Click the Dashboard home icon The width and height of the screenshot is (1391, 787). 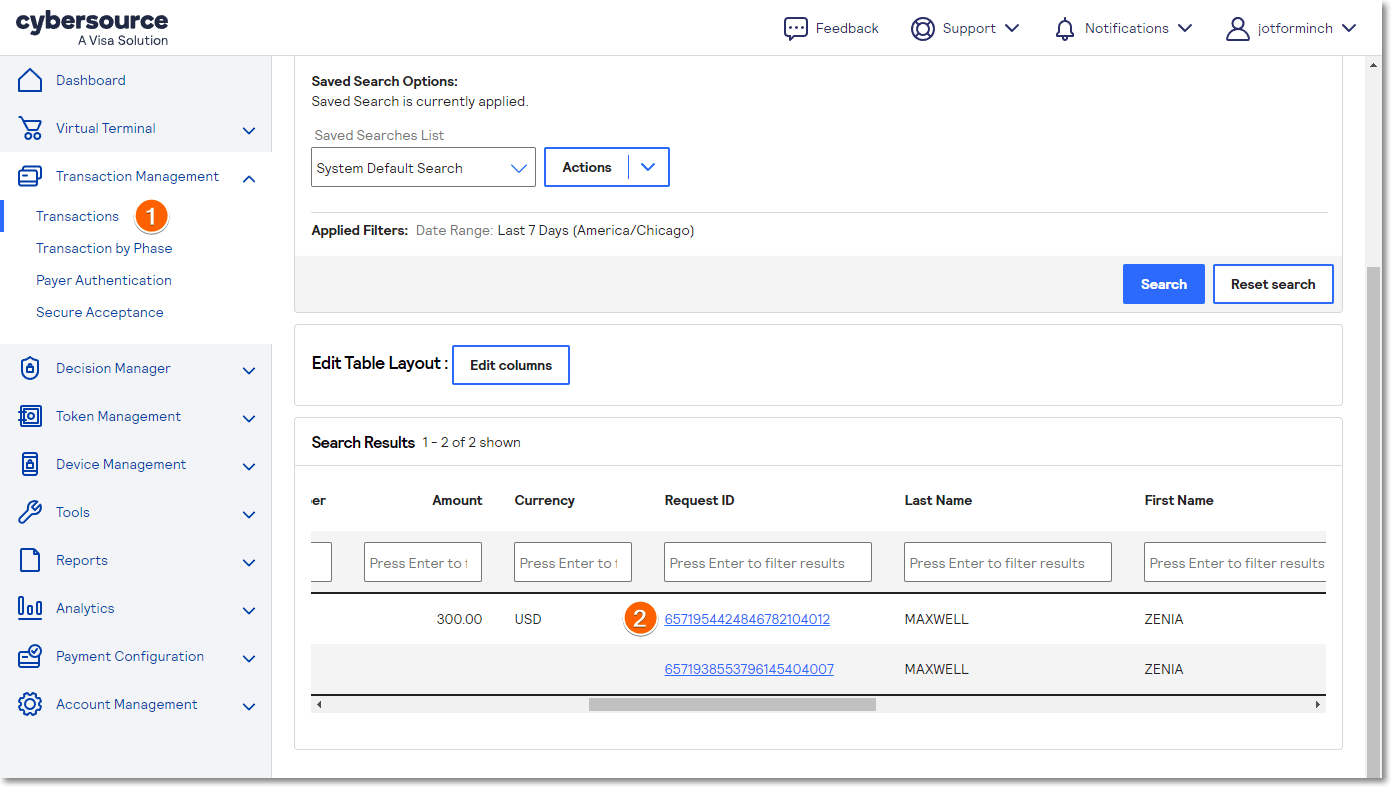(x=30, y=80)
